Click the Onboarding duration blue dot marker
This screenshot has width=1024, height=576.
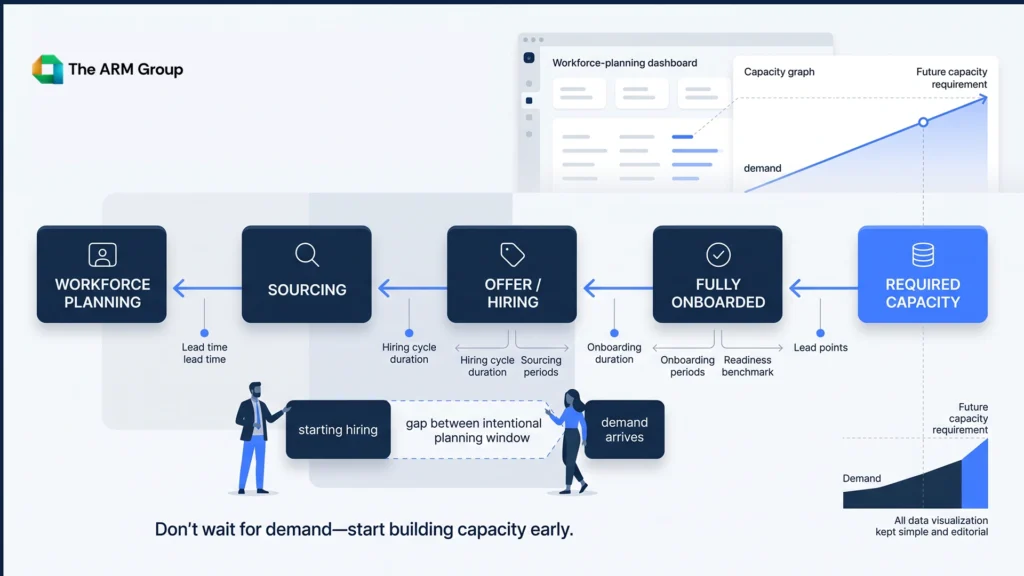pos(614,333)
